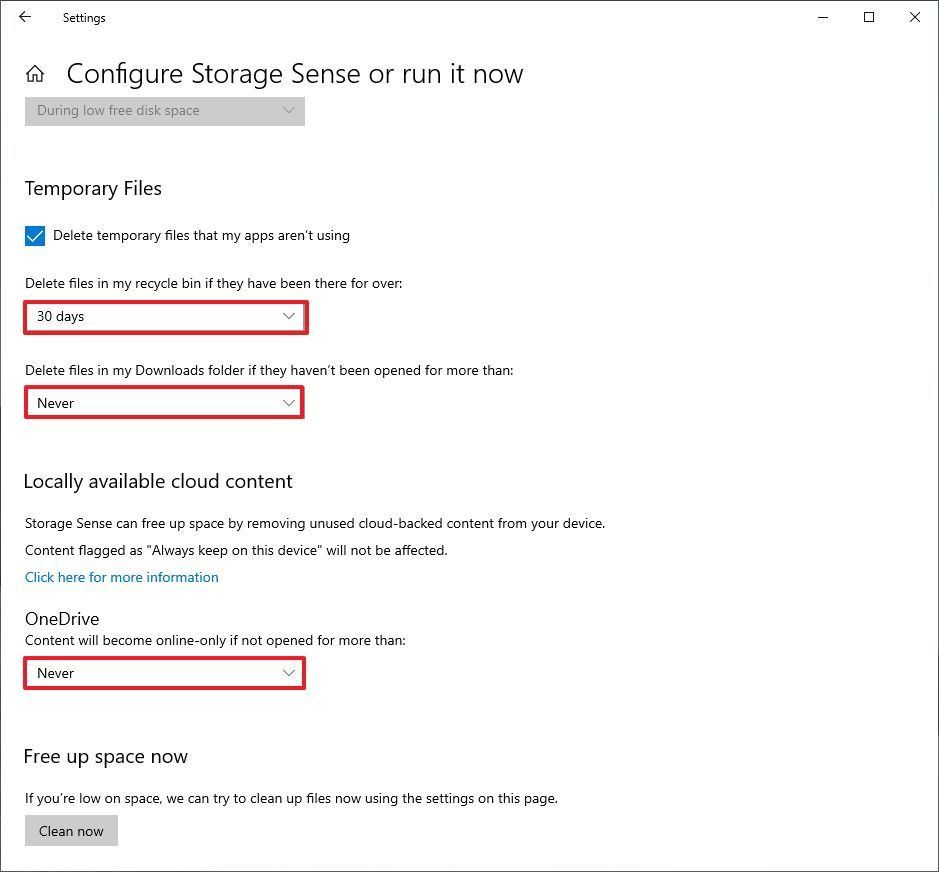
Task: Expand the Downloads folder cleanup dropdown
Action: coord(165,402)
